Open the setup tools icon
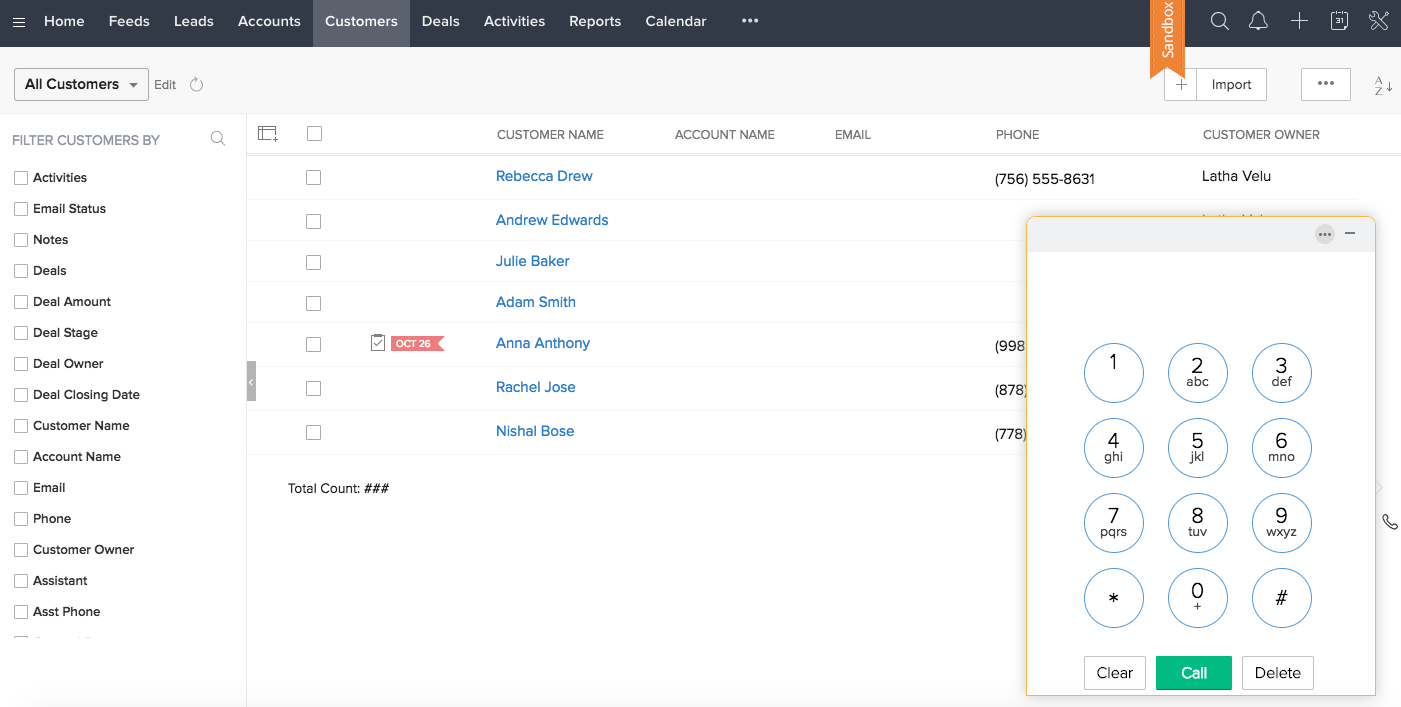This screenshot has width=1401, height=707. [x=1379, y=21]
